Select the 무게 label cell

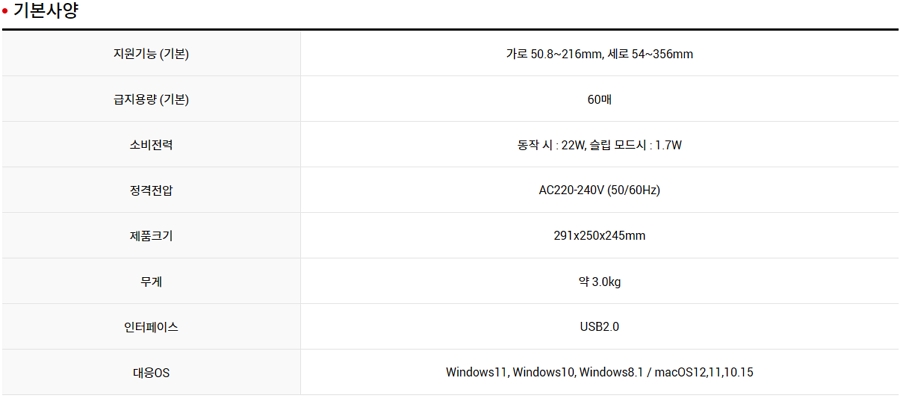click(151, 282)
